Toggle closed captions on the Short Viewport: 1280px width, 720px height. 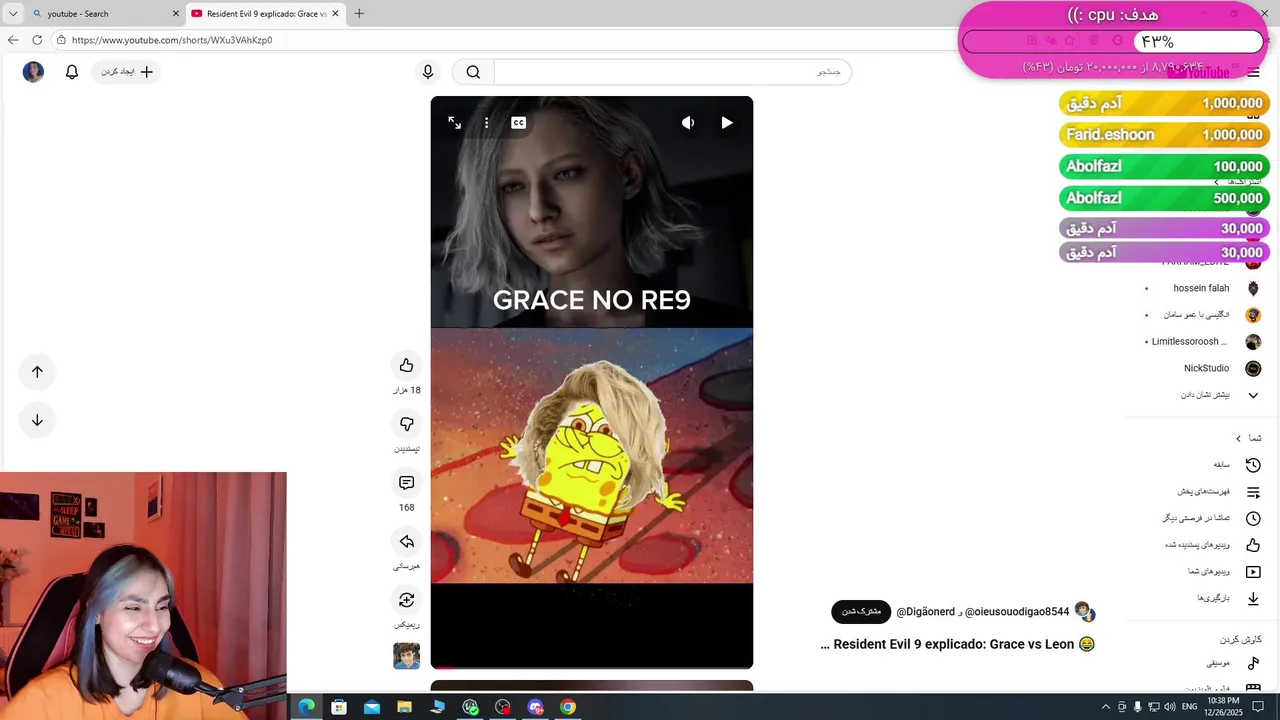[x=518, y=123]
